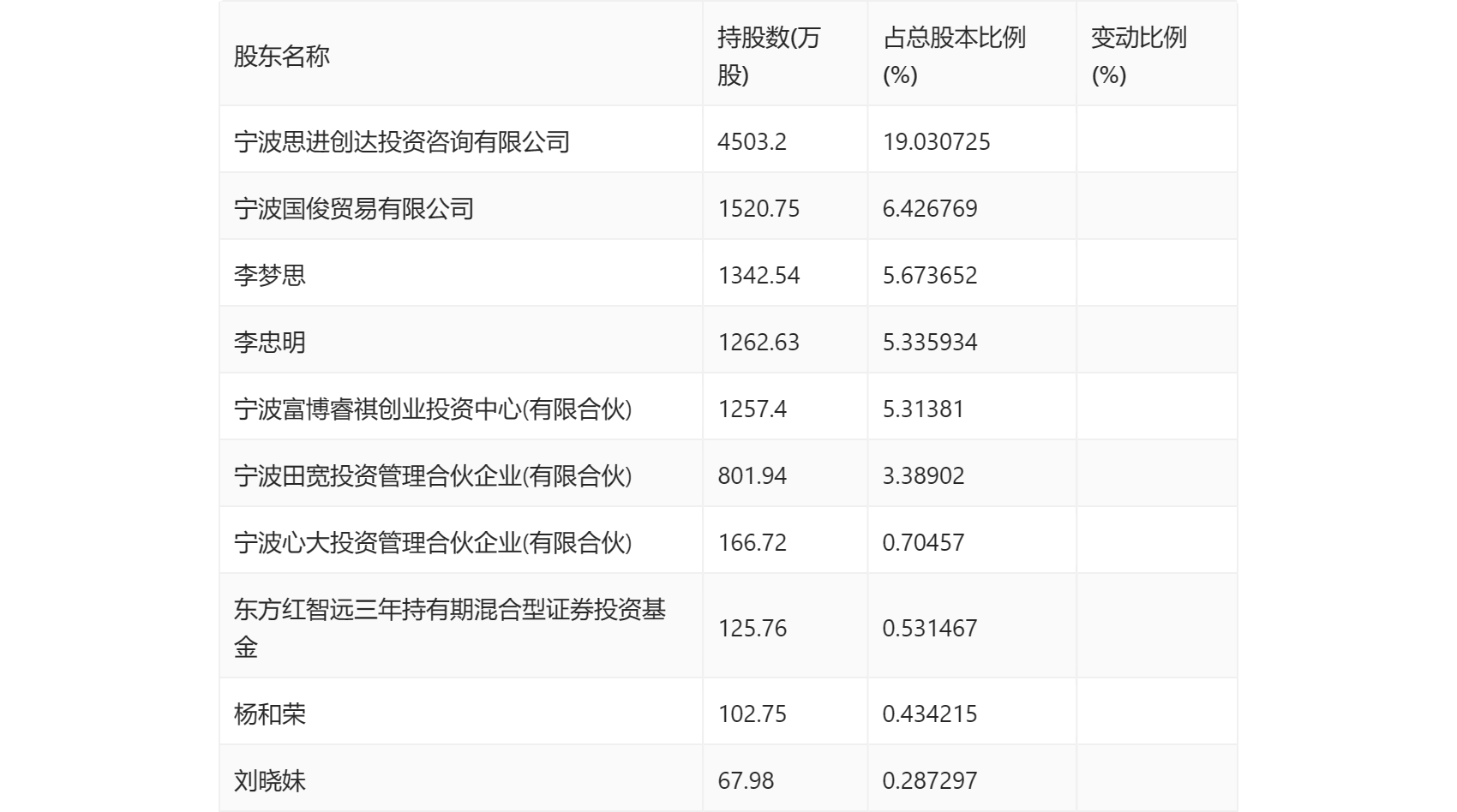This screenshot has height=812, width=1457.
Task: Select 宁波国俊贸易有限公司 shareholder name
Action: [x=354, y=208]
